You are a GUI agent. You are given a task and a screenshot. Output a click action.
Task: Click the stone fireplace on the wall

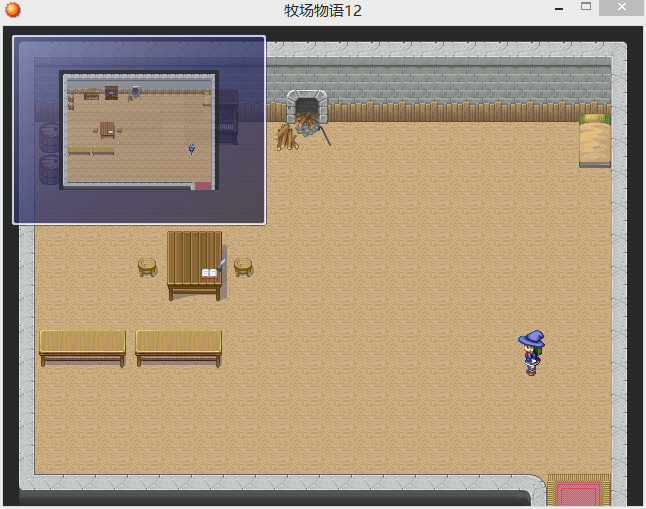pos(307,106)
